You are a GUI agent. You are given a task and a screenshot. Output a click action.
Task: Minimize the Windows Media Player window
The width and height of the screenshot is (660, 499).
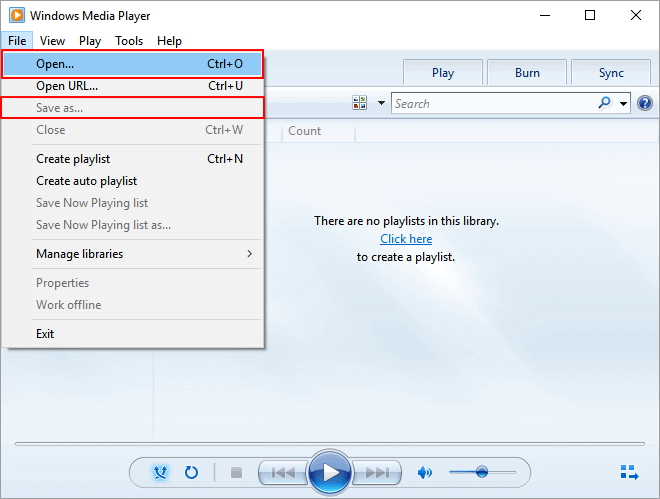[x=545, y=16]
